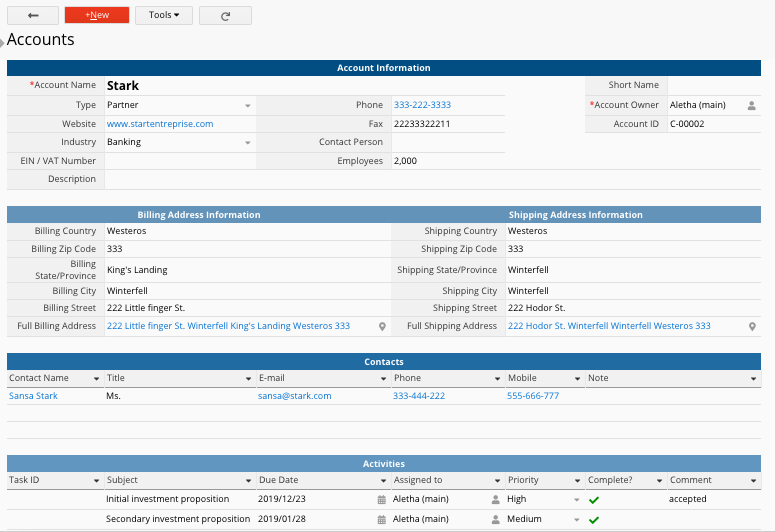Click the refresh button in toolbar
The height and width of the screenshot is (532, 775).
(225, 15)
